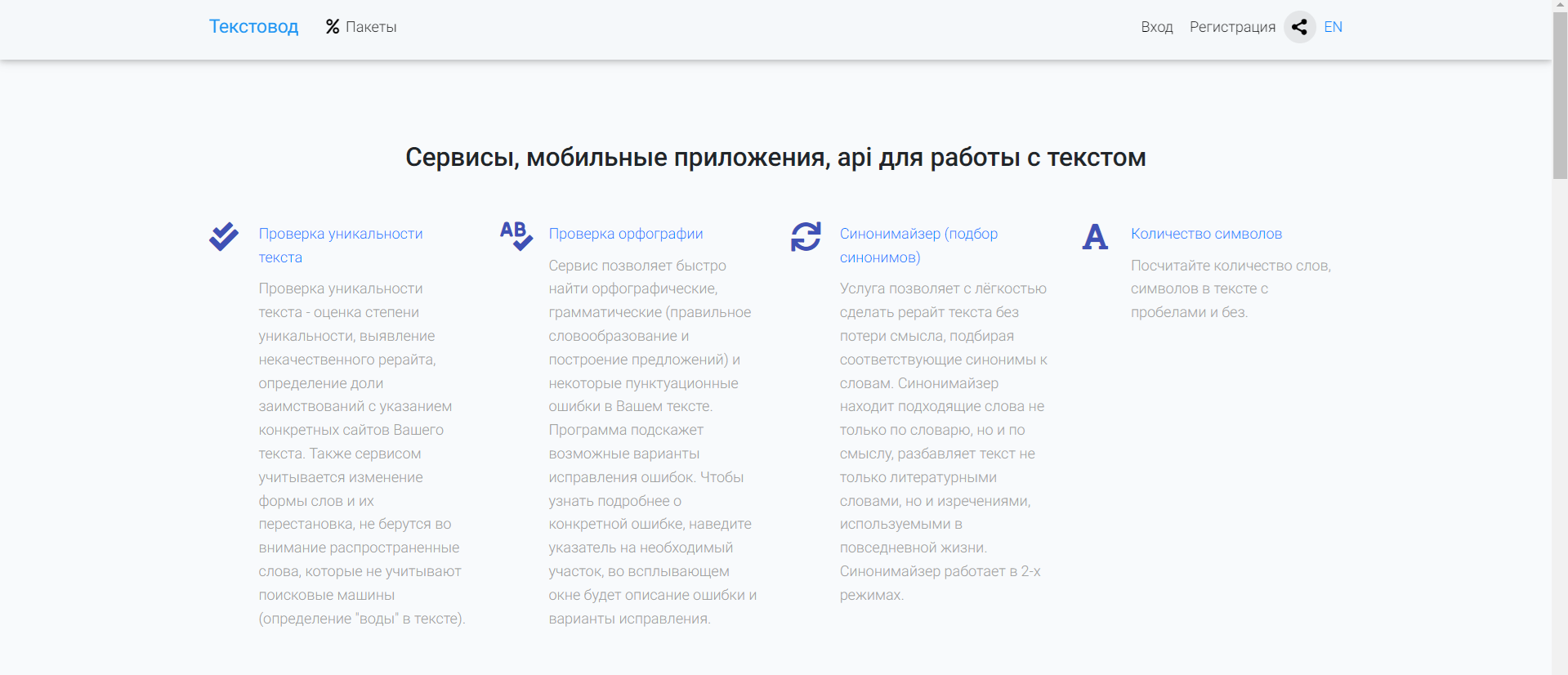This screenshot has height=675, width=1568.
Task: Click the paragraph starting 'Сервис позволяет быстро'
Action: click(x=653, y=441)
